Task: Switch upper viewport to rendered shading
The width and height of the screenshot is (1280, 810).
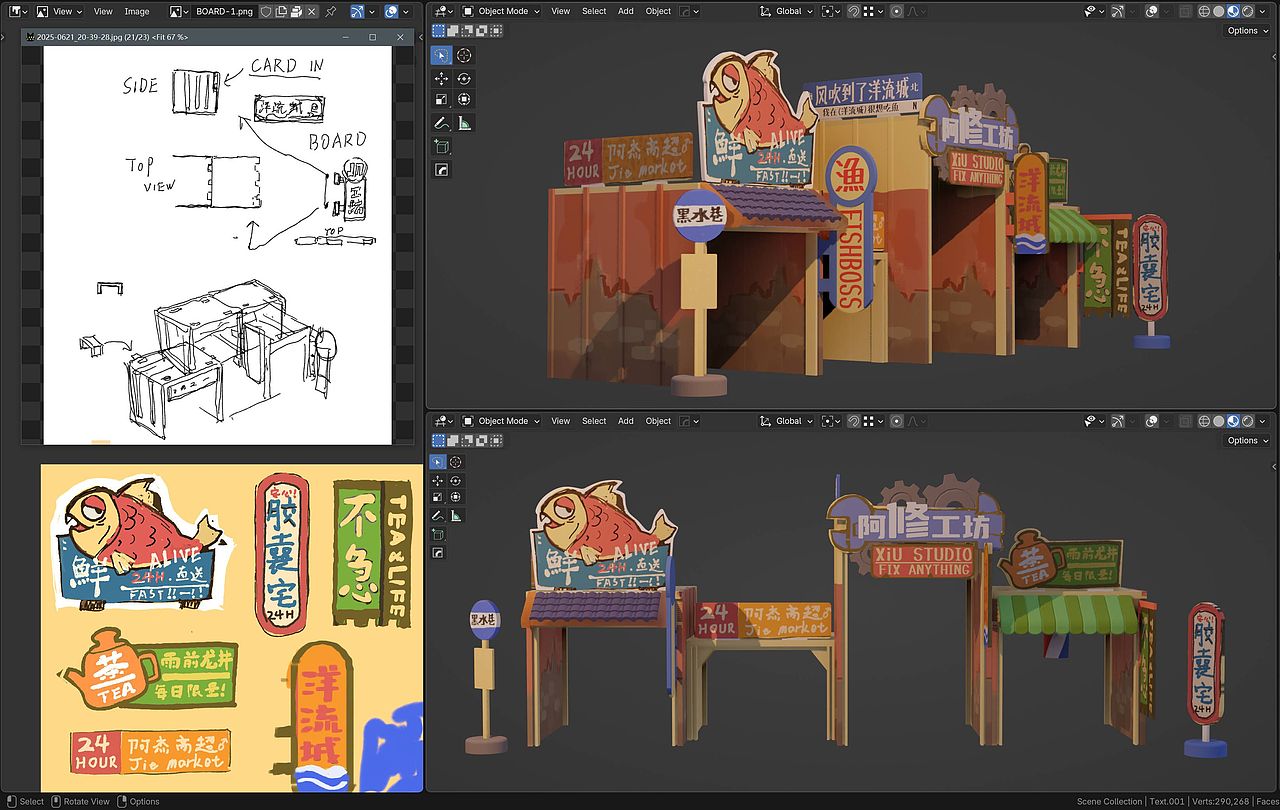Action: [x=1249, y=11]
